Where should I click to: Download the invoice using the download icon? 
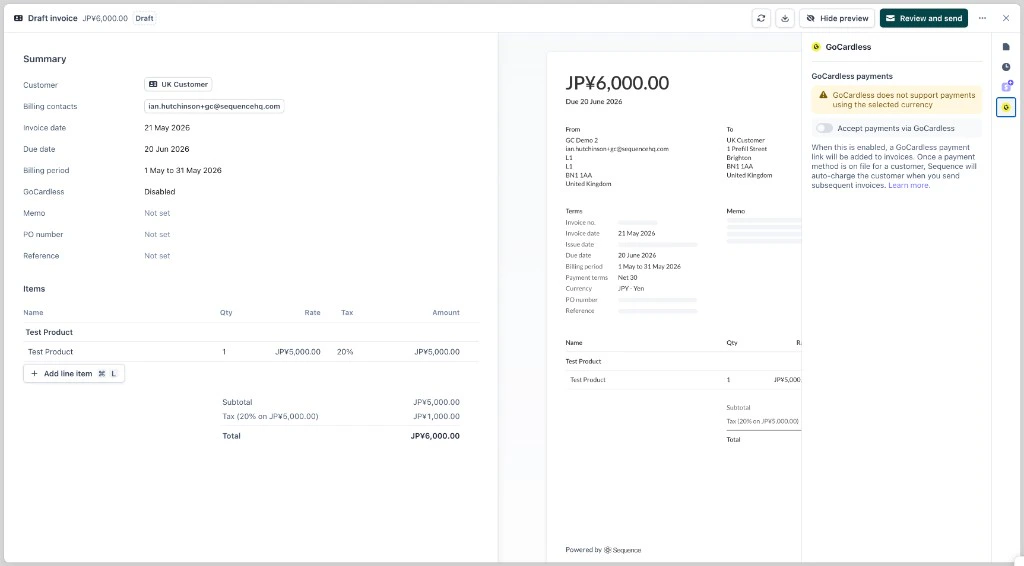tap(785, 18)
